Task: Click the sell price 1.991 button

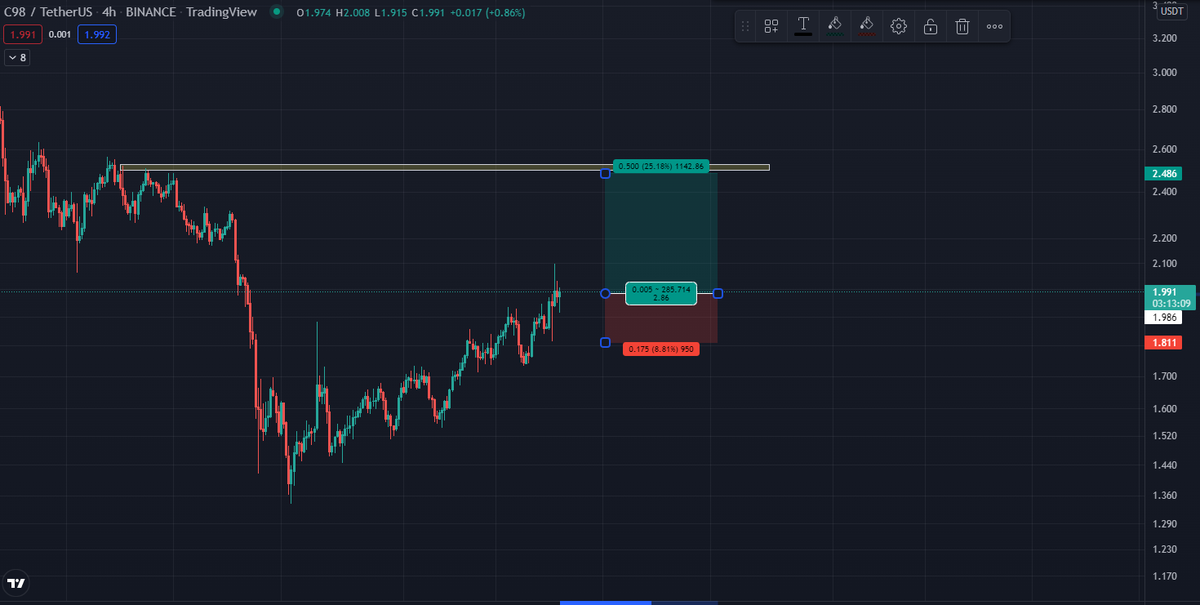Action: coord(22,34)
